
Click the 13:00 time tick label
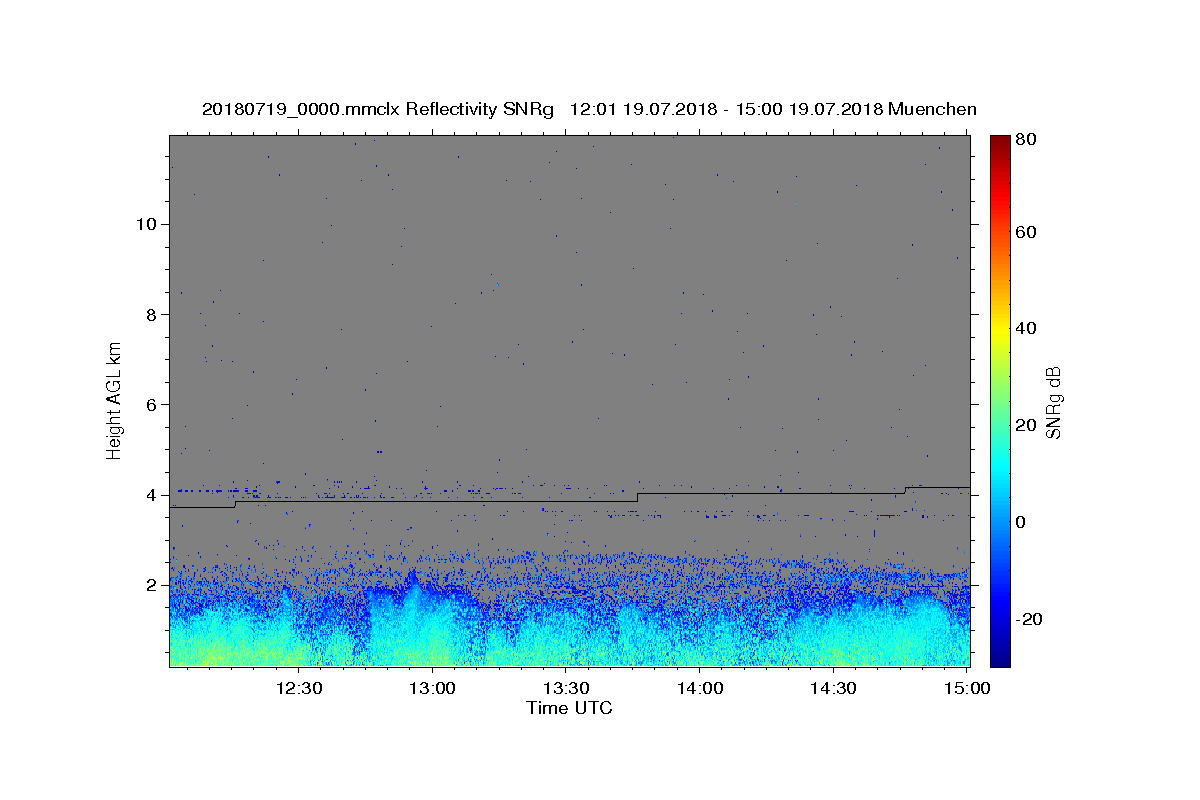click(433, 688)
